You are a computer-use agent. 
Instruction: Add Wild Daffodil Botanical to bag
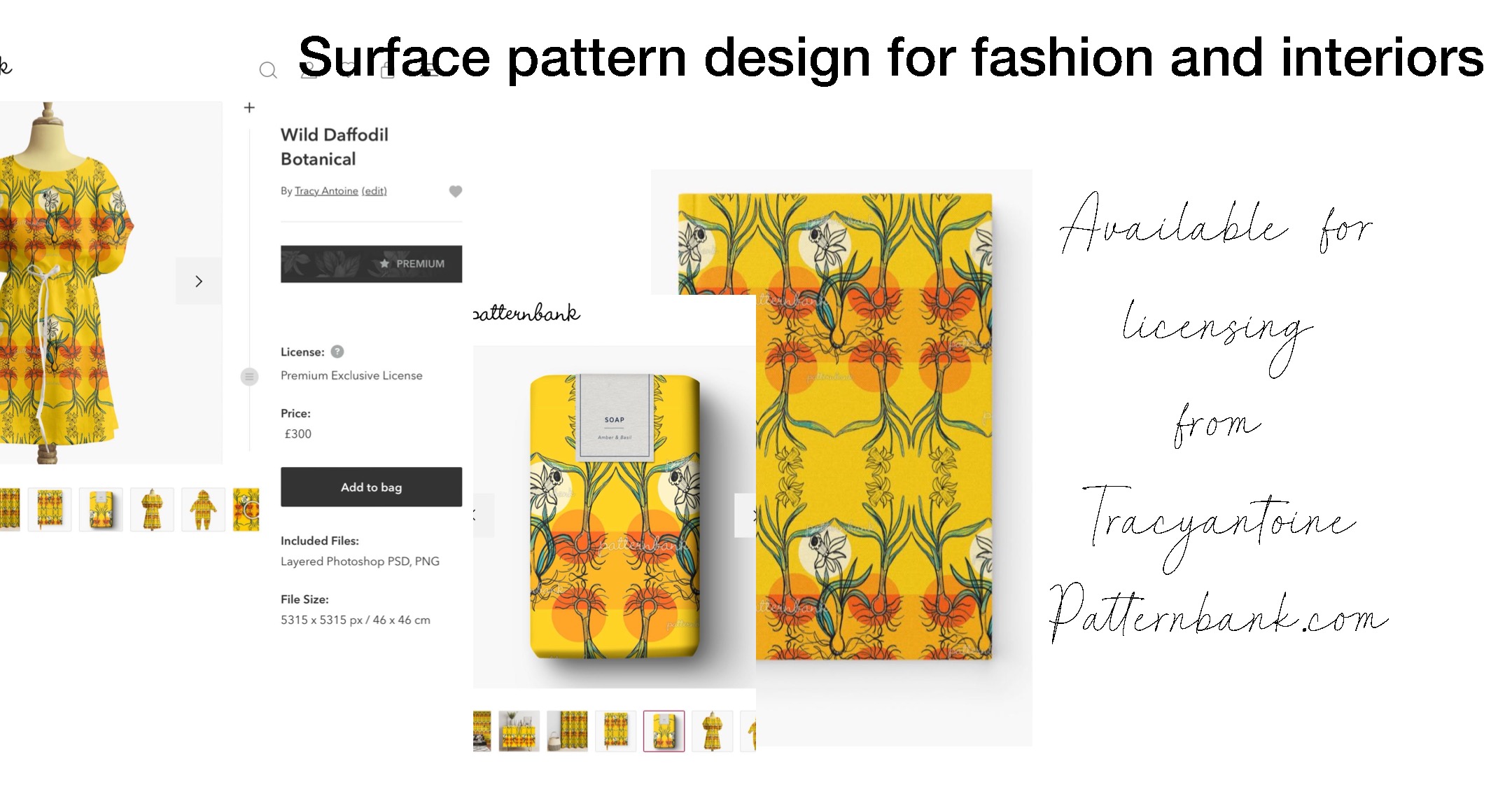(x=371, y=487)
